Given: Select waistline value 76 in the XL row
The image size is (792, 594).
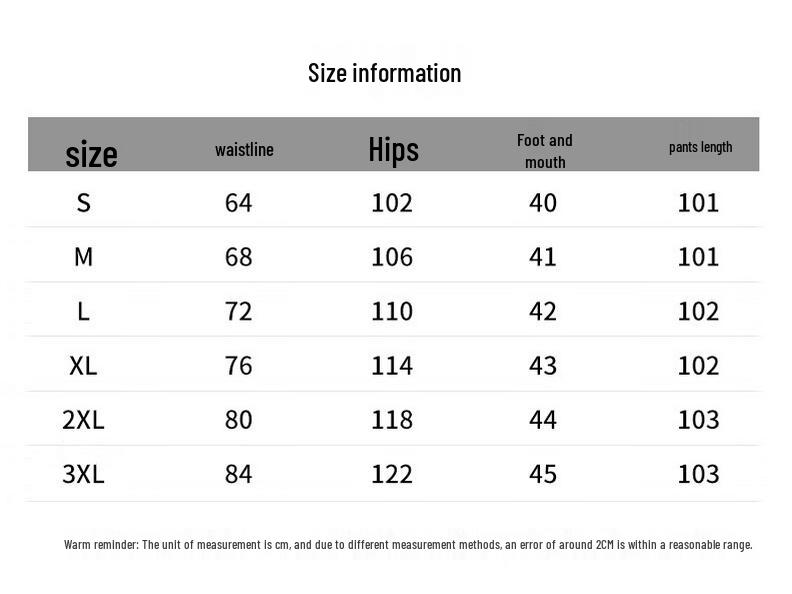Looking at the screenshot, I should (239, 365).
